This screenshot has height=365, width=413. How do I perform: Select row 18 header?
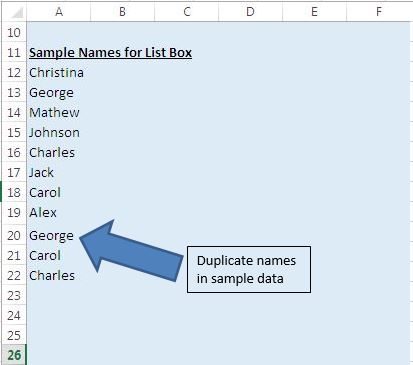click(x=14, y=192)
